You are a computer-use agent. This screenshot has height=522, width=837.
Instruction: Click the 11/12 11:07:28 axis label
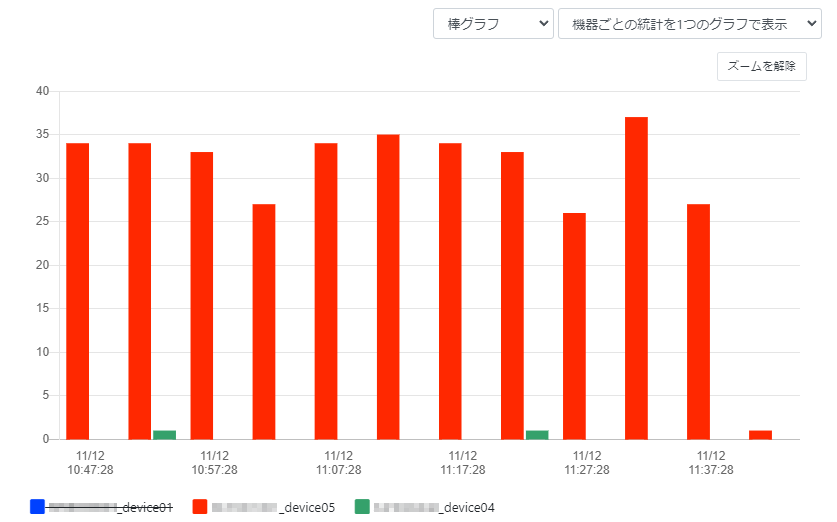(x=339, y=462)
